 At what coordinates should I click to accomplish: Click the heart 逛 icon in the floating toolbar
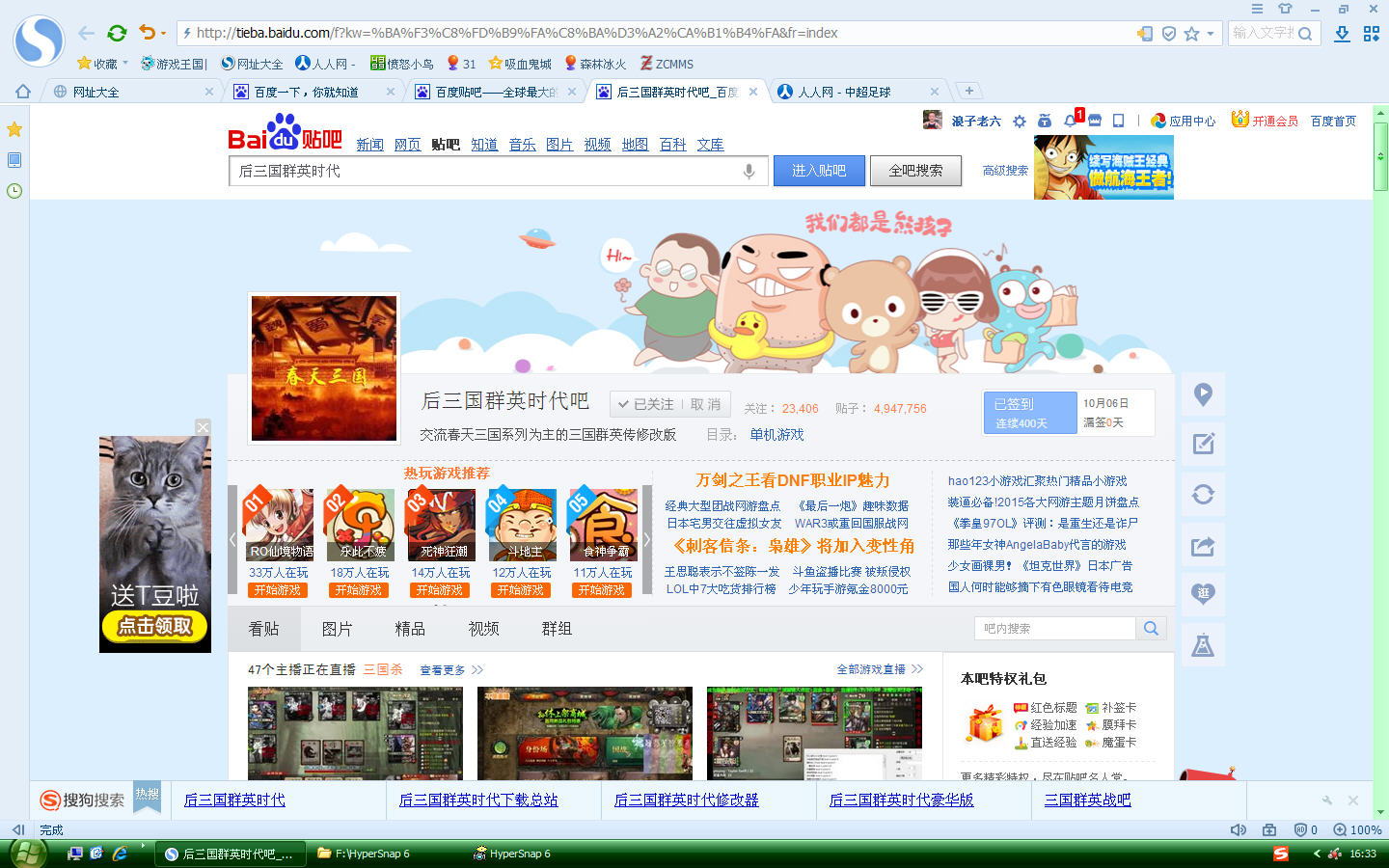(1203, 595)
